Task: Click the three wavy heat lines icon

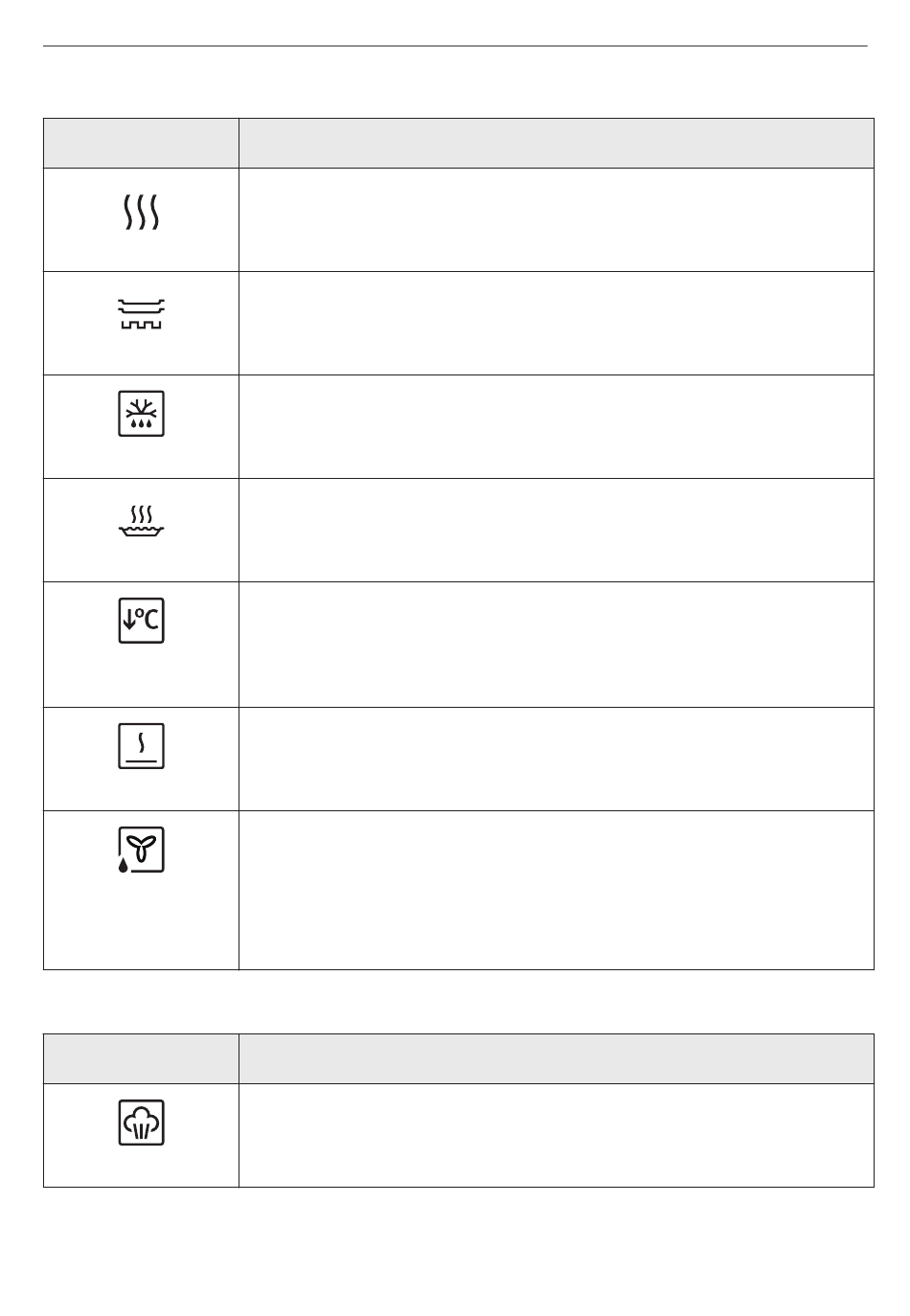Action: (141, 212)
